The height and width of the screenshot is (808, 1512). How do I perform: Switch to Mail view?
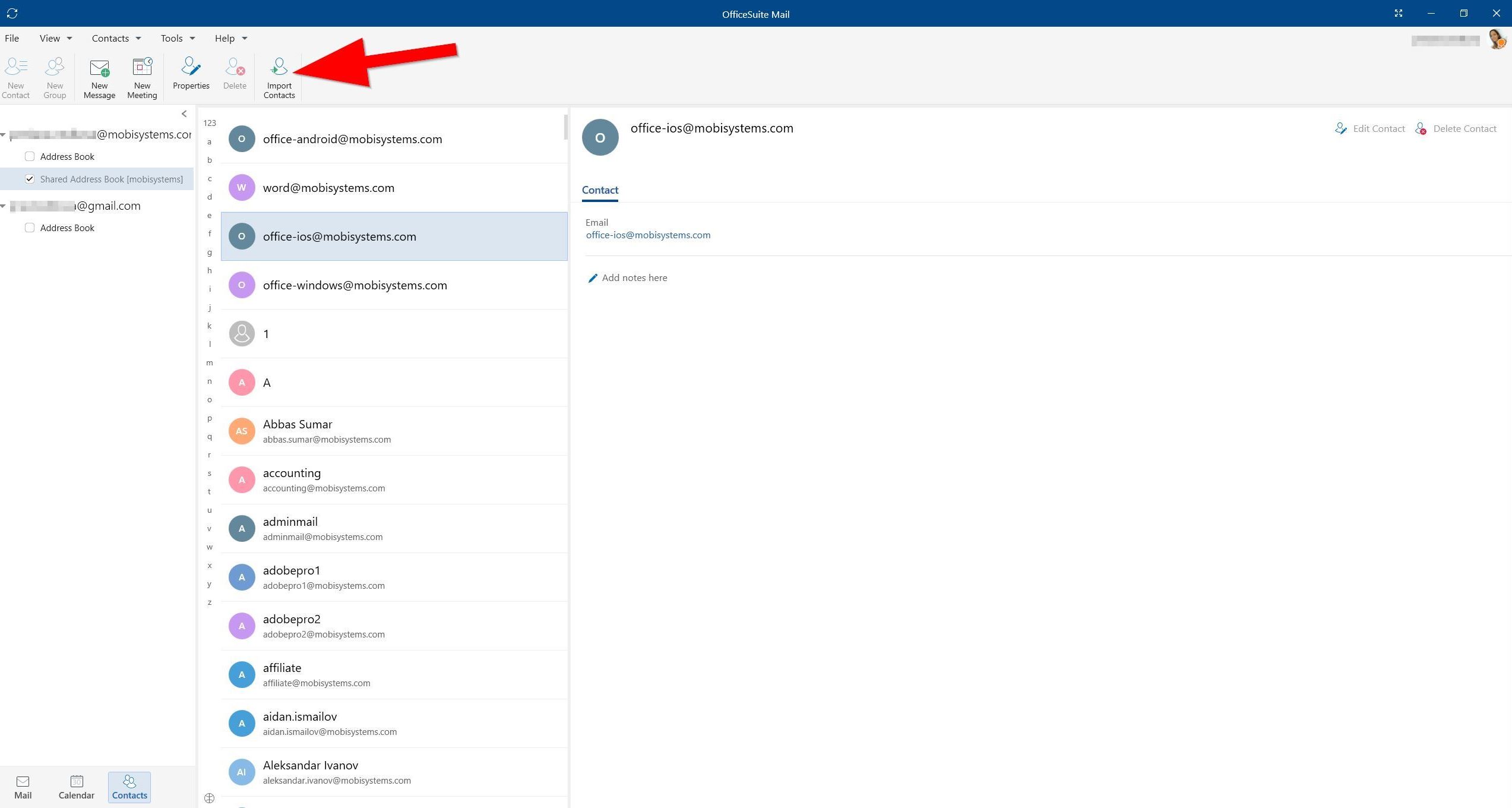point(23,787)
